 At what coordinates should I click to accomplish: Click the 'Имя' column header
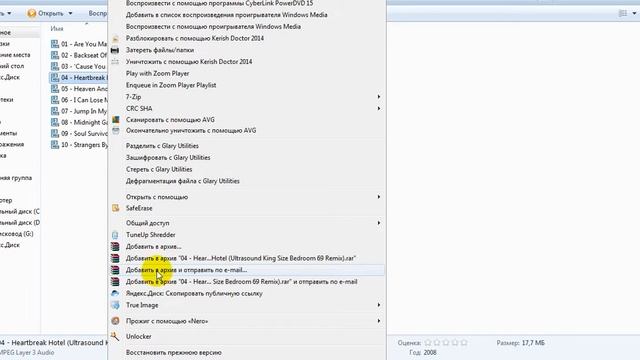tap(57, 29)
